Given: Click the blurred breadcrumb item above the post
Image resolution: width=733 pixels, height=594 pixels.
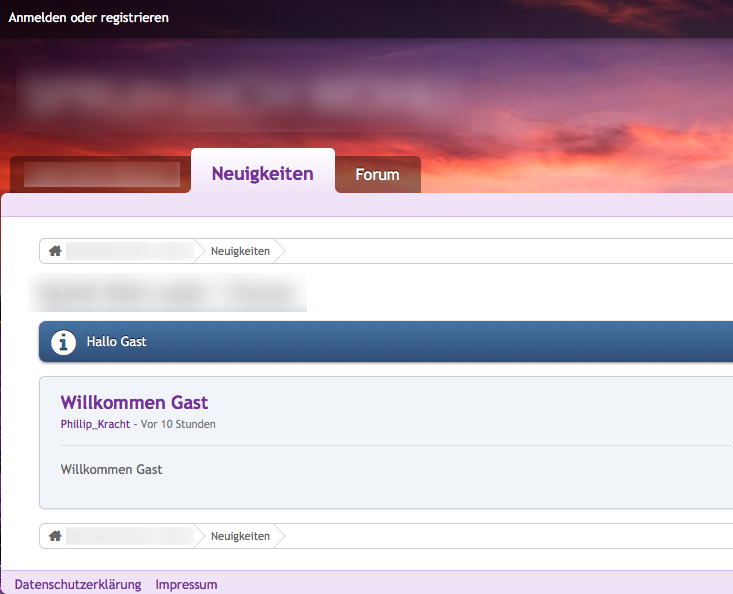Looking at the screenshot, I should 129,251.
